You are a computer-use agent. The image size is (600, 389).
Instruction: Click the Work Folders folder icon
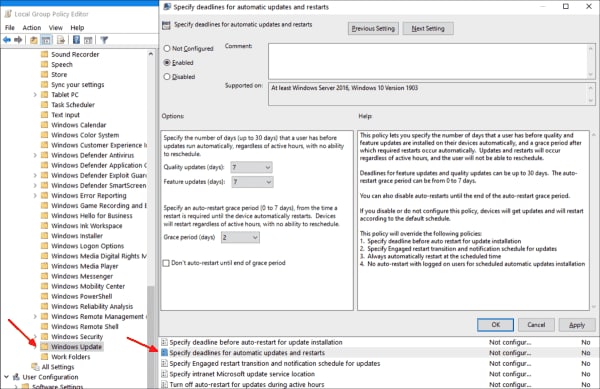[x=44, y=356]
